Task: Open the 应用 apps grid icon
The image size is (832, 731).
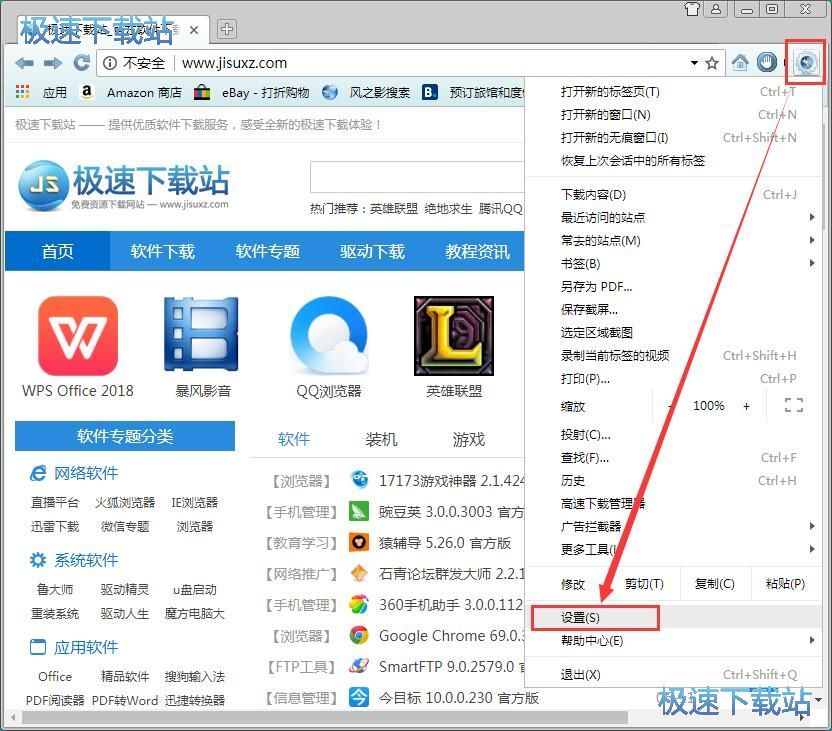Action: click(x=22, y=92)
